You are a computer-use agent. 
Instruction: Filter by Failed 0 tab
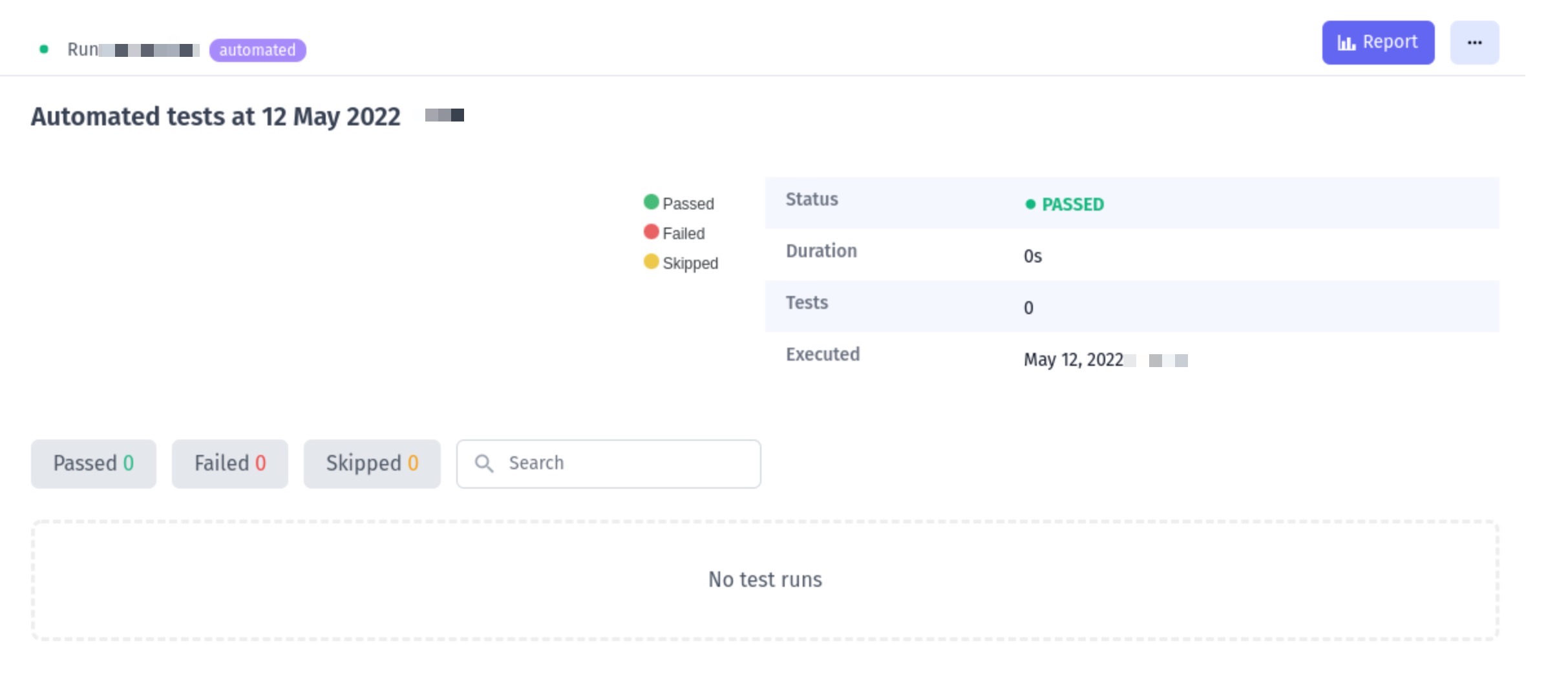tap(229, 463)
